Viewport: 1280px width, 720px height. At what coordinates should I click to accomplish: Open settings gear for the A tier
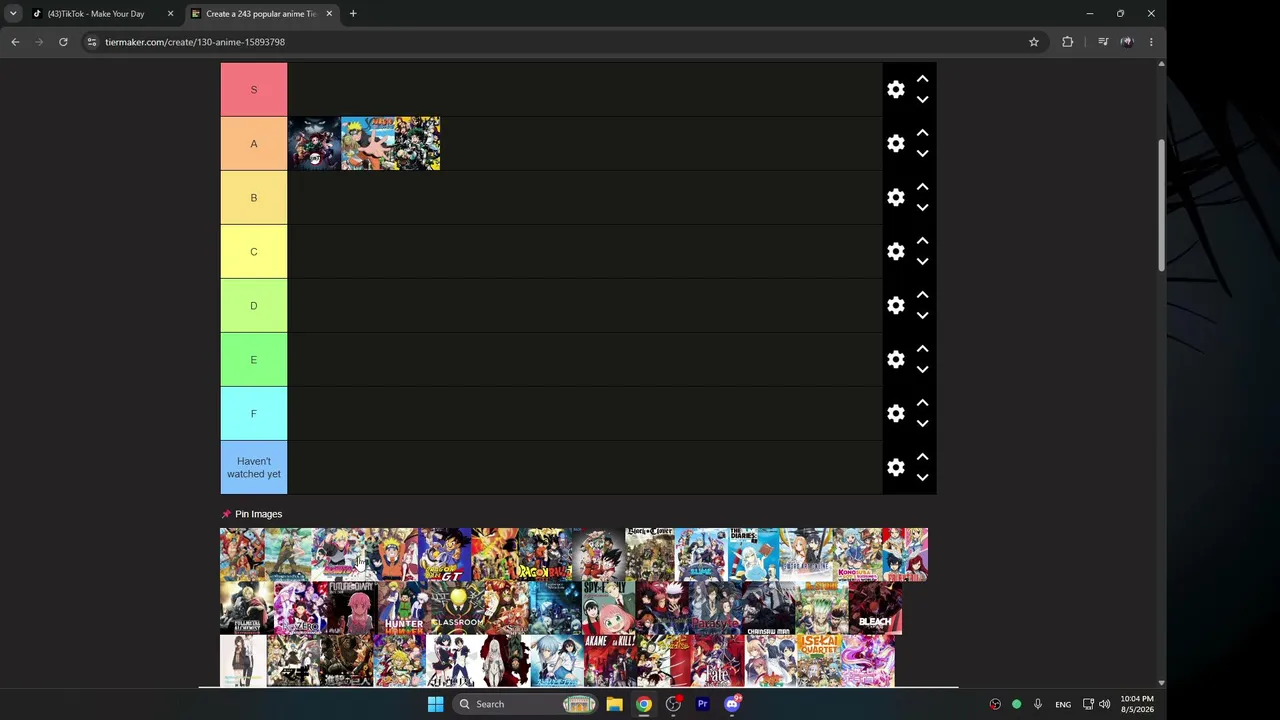pos(896,144)
